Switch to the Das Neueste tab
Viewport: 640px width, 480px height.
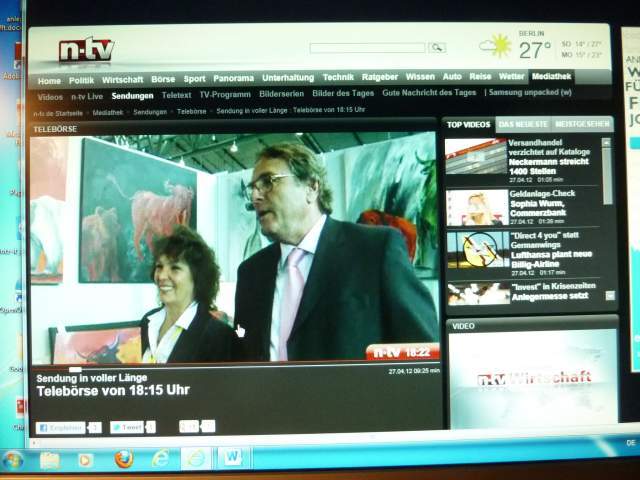(523, 125)
